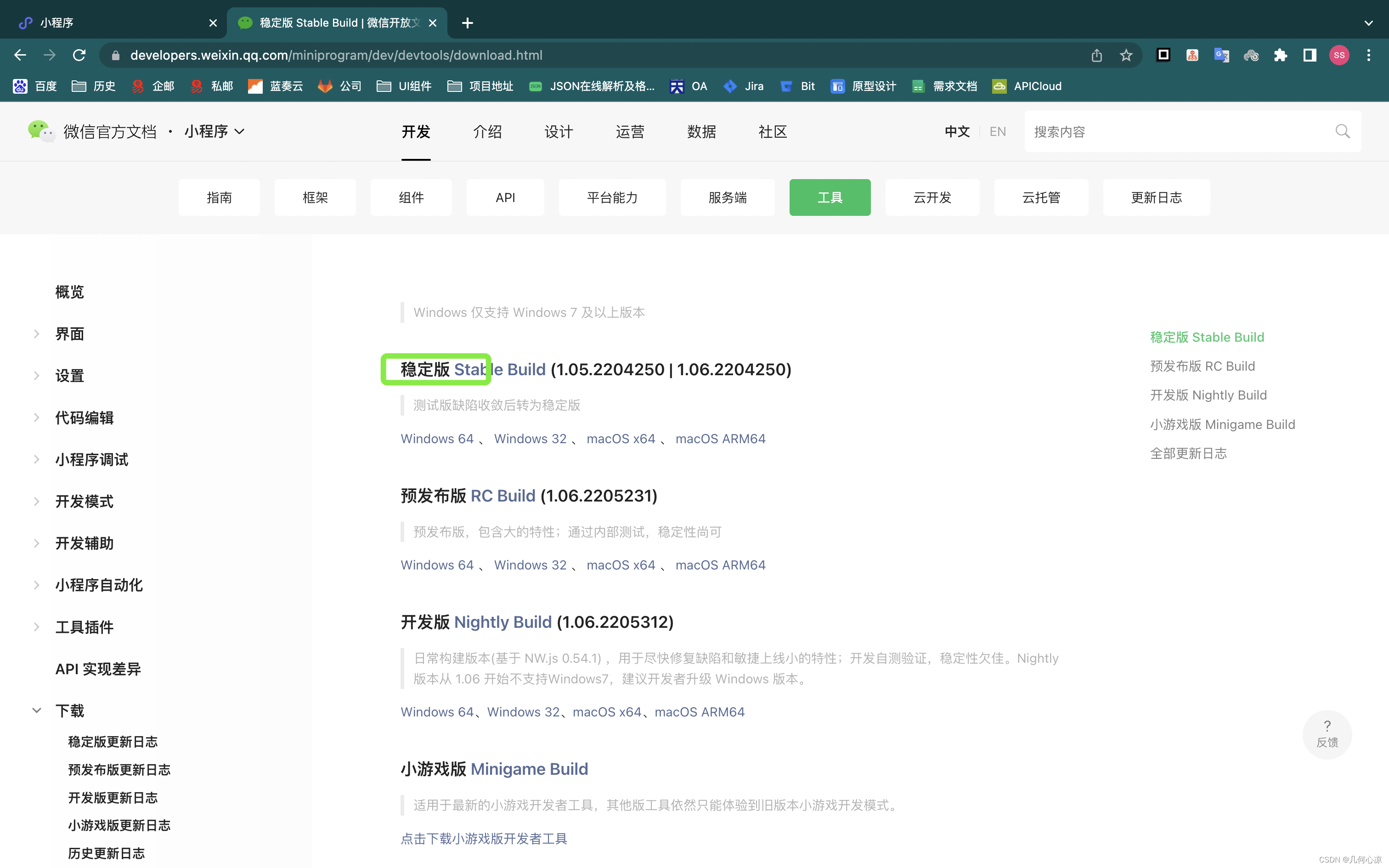Open the JSON在线解析 bookmark
Viewport: 1389px width, 868px height.
[592, 86]
